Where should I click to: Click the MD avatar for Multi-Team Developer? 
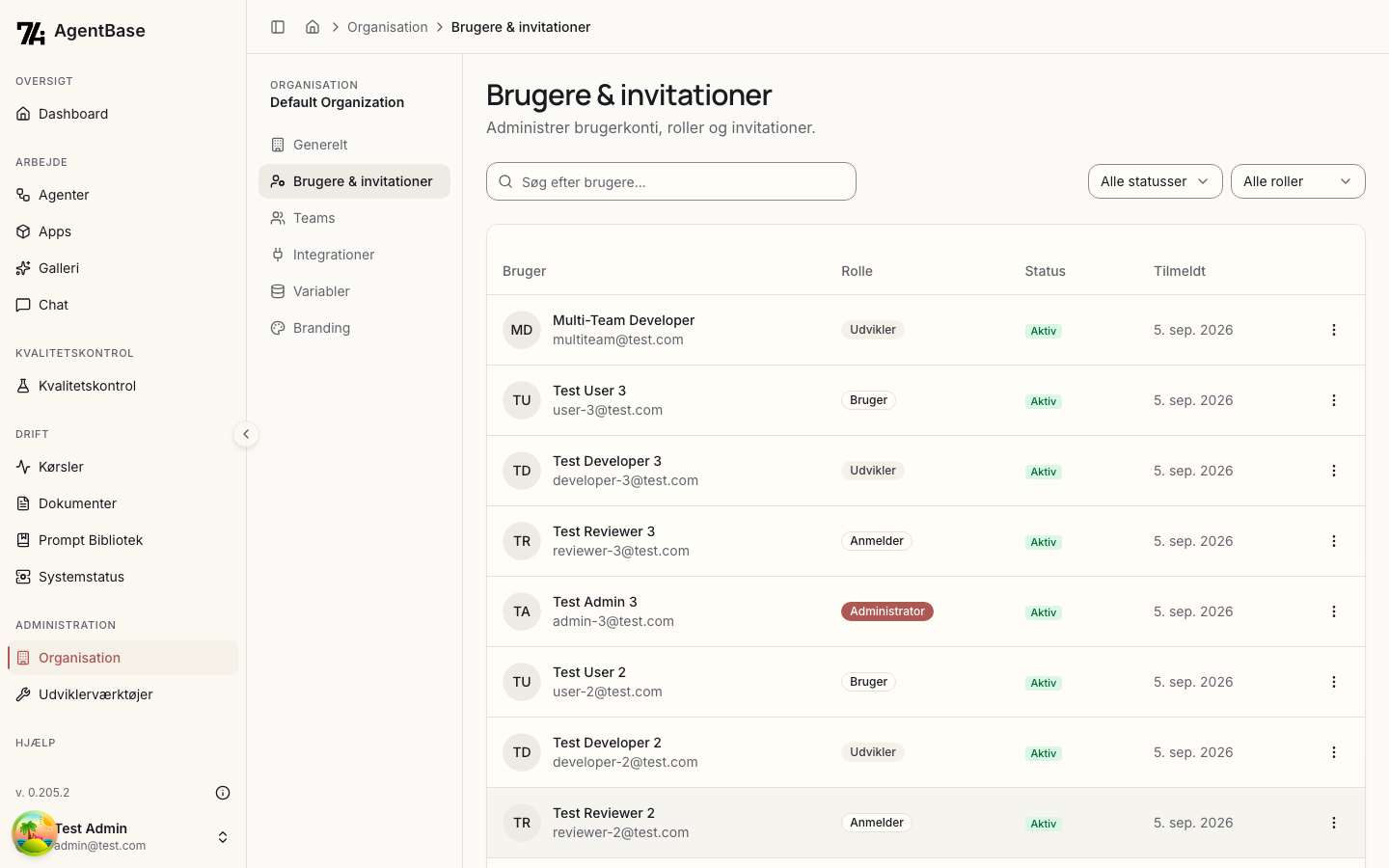pos(522,330)
